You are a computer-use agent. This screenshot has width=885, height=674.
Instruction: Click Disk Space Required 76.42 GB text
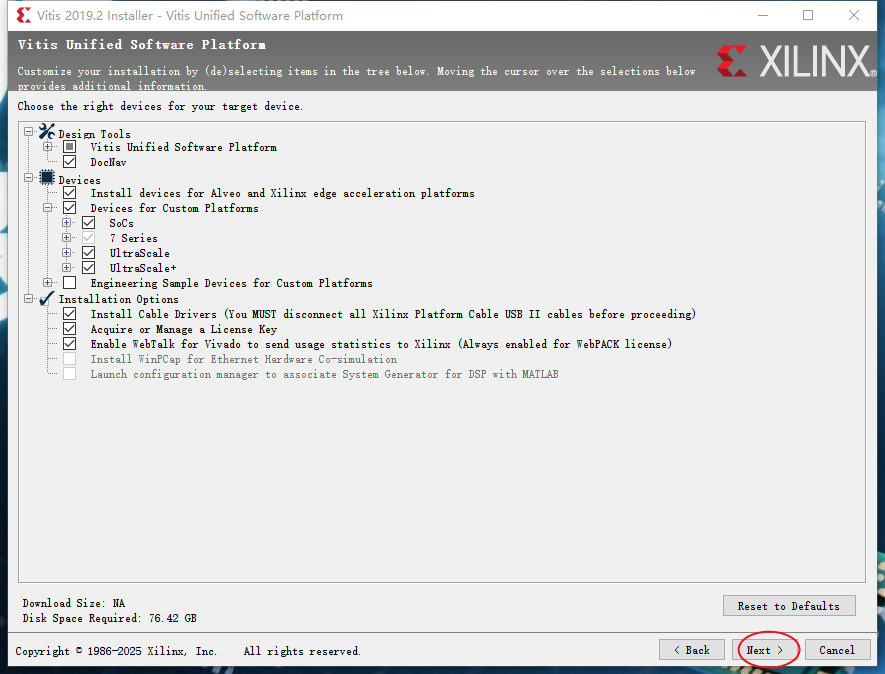point(109,618)
